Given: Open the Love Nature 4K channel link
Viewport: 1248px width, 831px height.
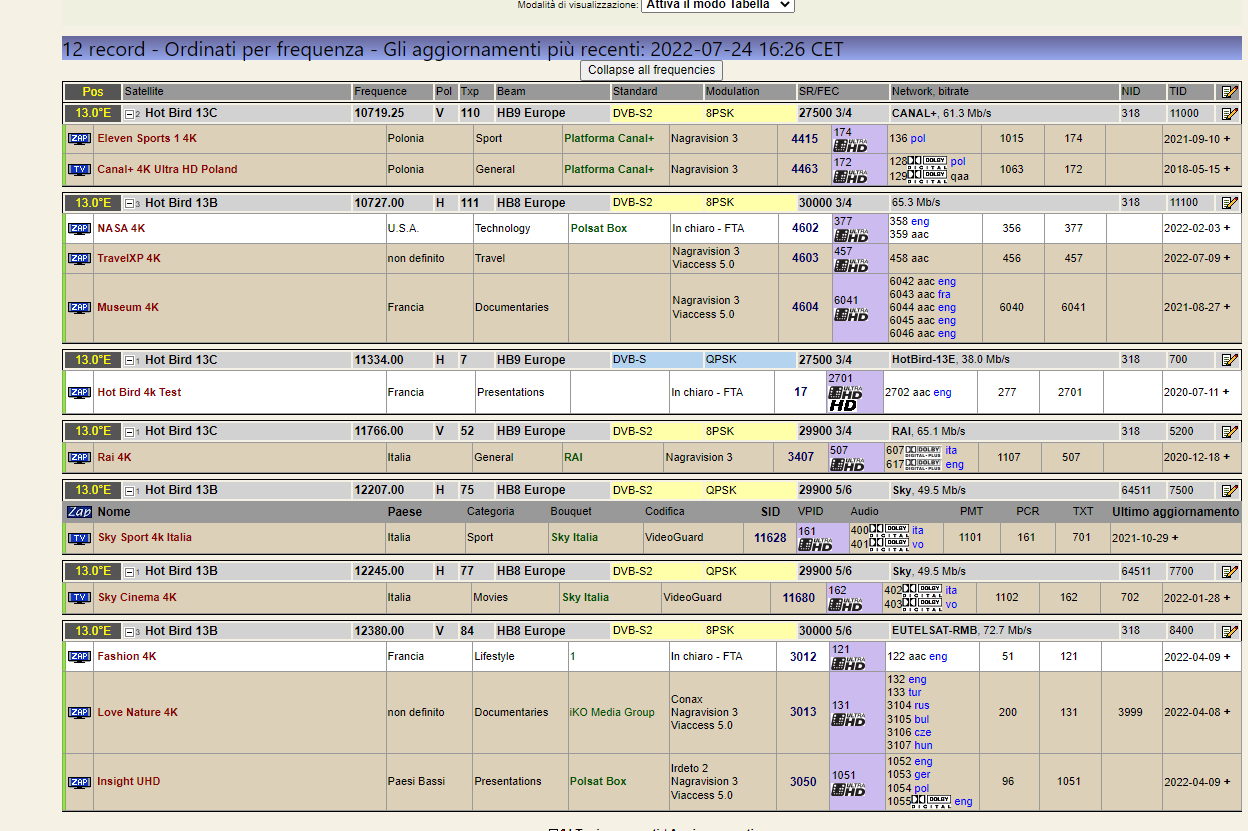Looking at the screenshot, I should 137,713.
